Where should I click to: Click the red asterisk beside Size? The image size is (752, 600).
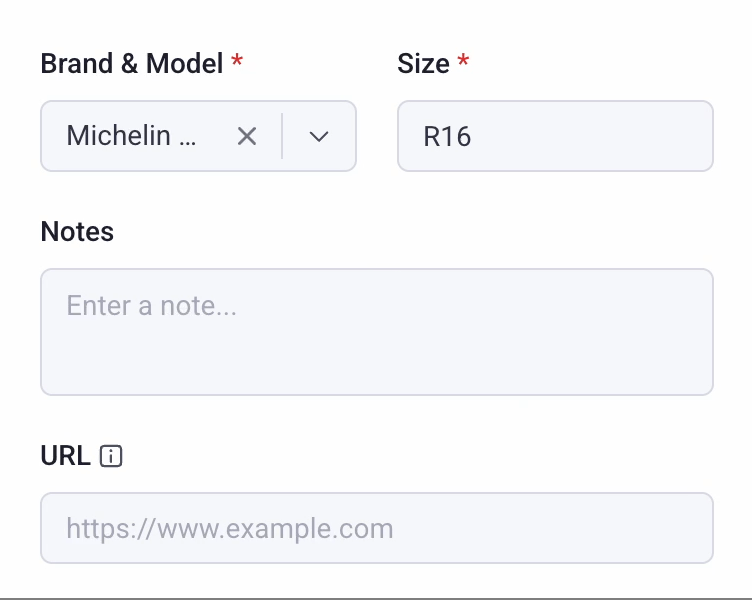coord(463,60)
